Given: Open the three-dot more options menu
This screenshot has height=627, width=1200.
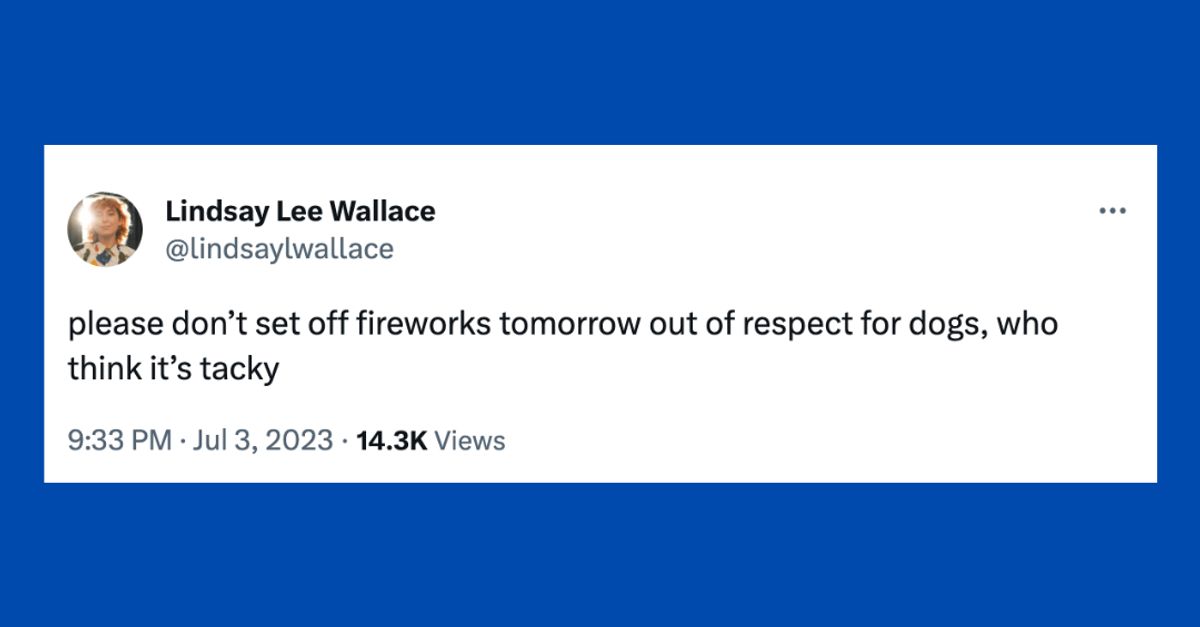Looking at the screenshot, I should tap(1112, 211).
